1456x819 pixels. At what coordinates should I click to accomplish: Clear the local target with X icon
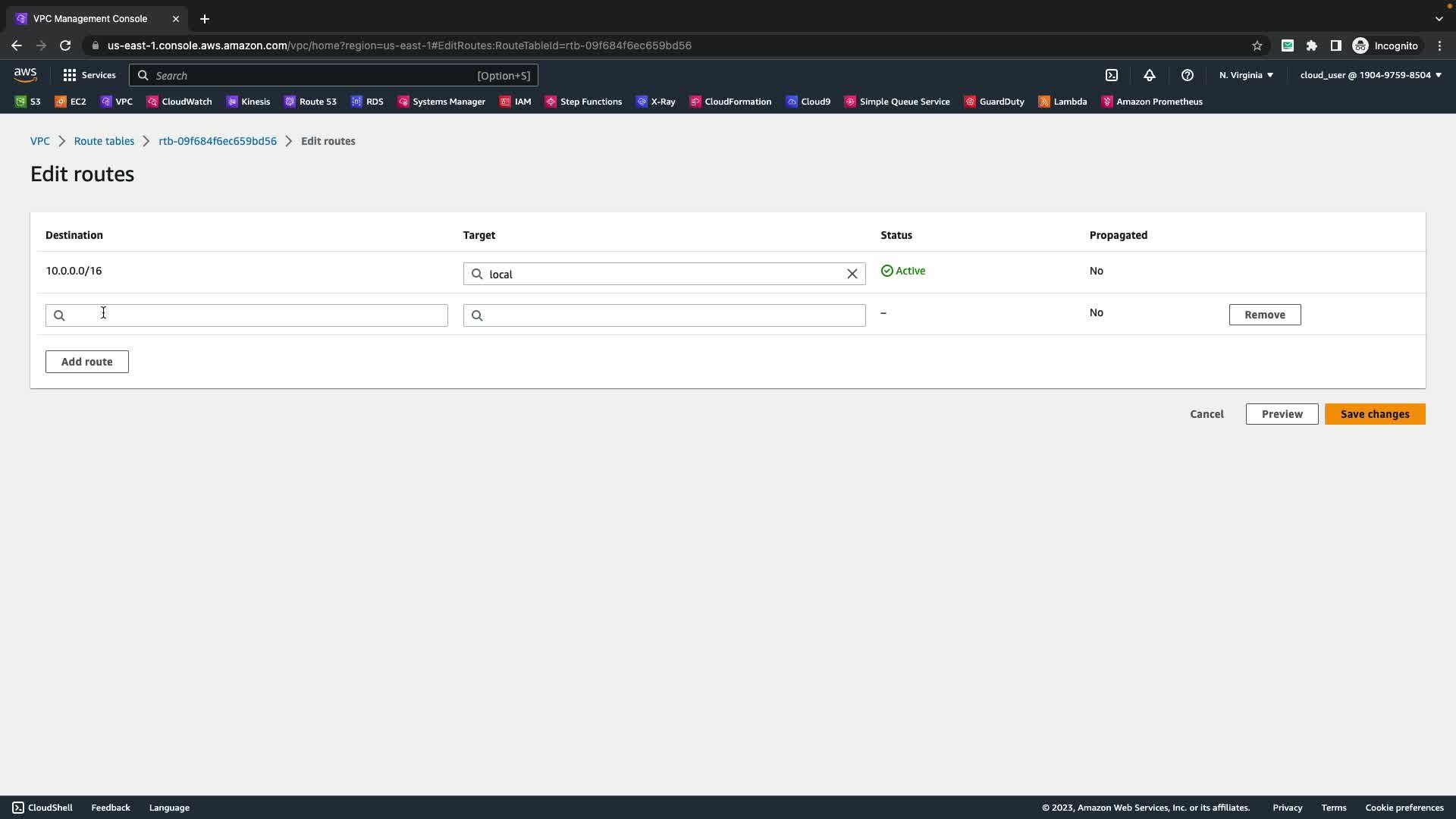click(852, 274)
